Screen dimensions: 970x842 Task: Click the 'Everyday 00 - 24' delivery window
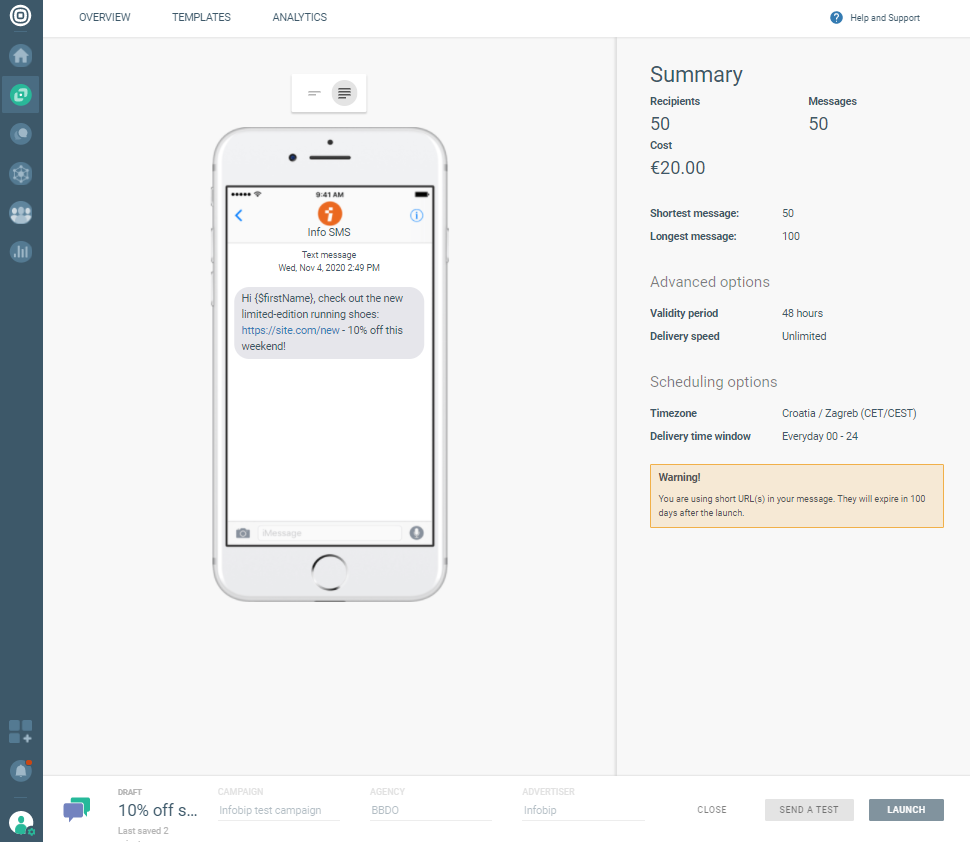820,436
